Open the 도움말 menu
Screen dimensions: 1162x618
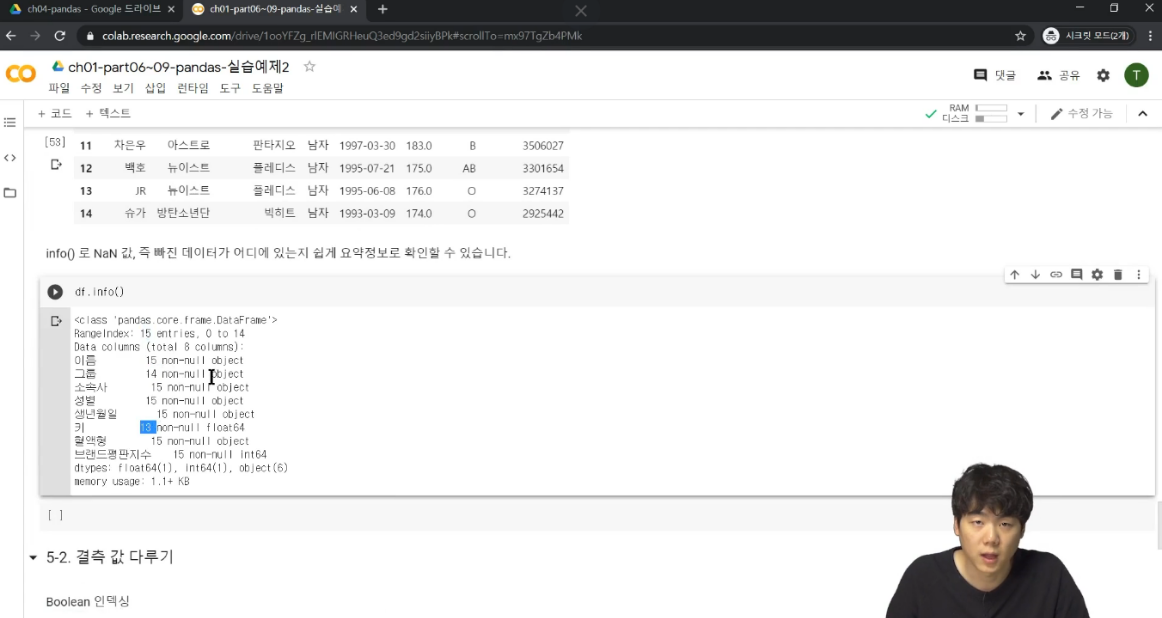[x=268, y=88]
